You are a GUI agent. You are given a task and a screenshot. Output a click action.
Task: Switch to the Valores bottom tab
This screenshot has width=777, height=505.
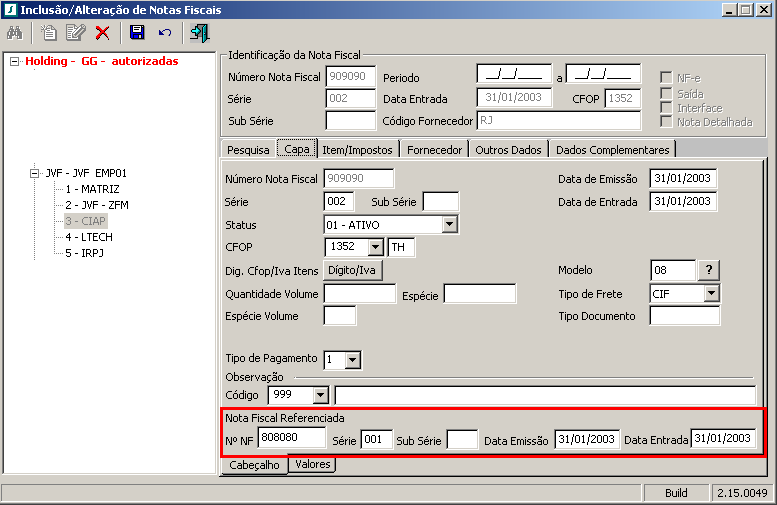tap(313, 464)
